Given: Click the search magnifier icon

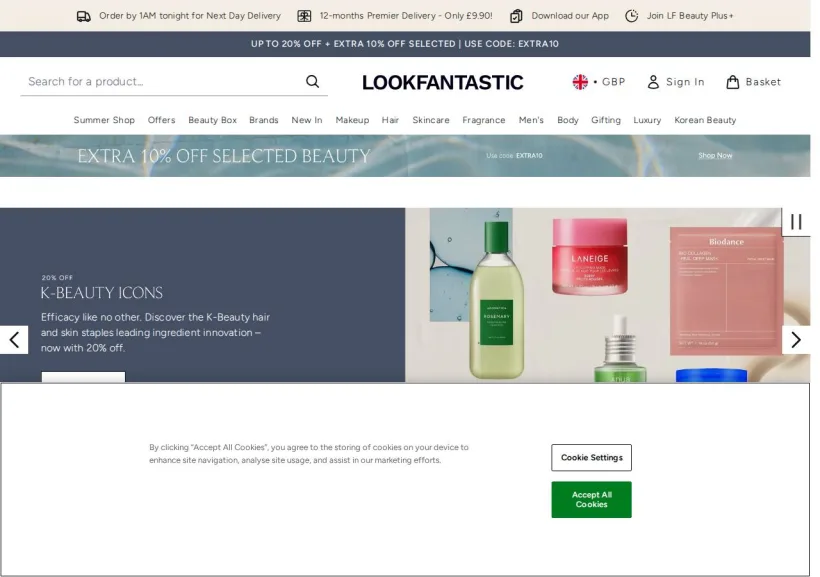Looking at the screenshot, I should 313,82.
